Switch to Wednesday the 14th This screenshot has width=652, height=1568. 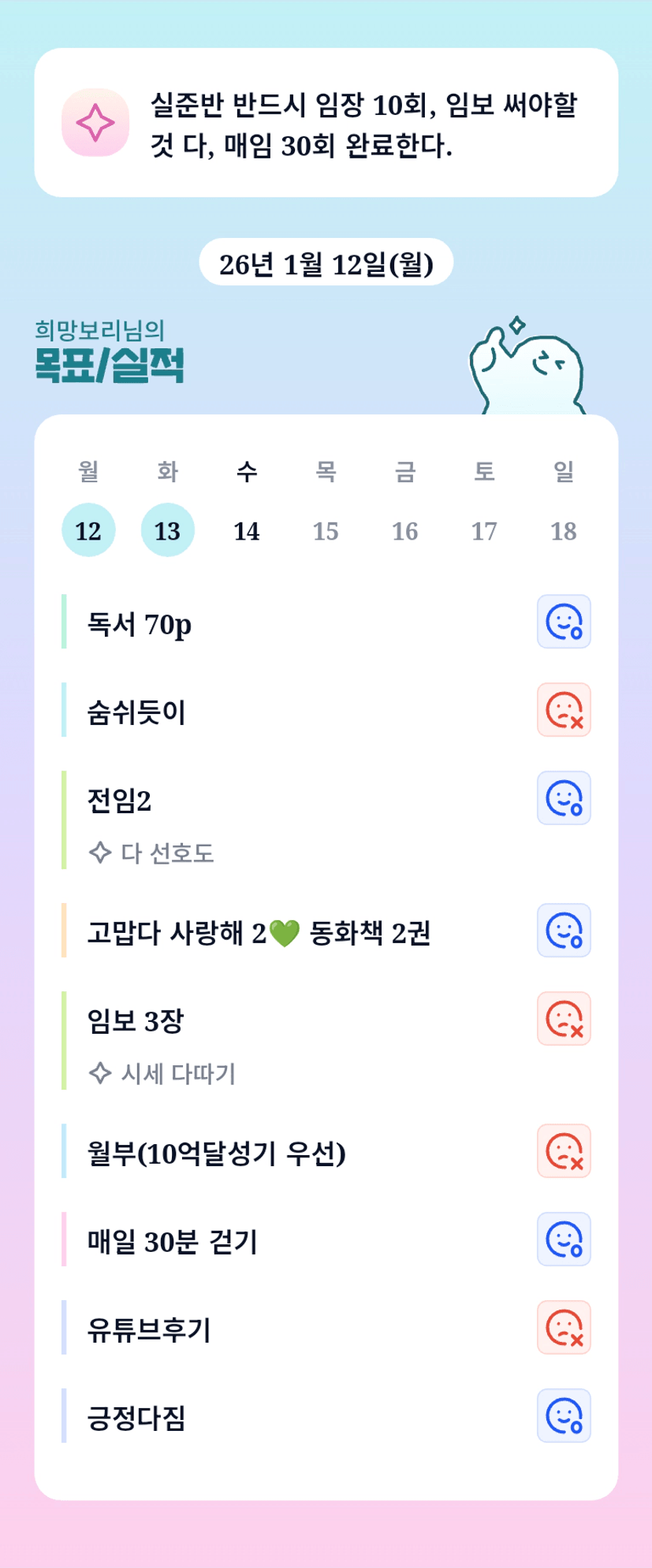coord(247,530)
